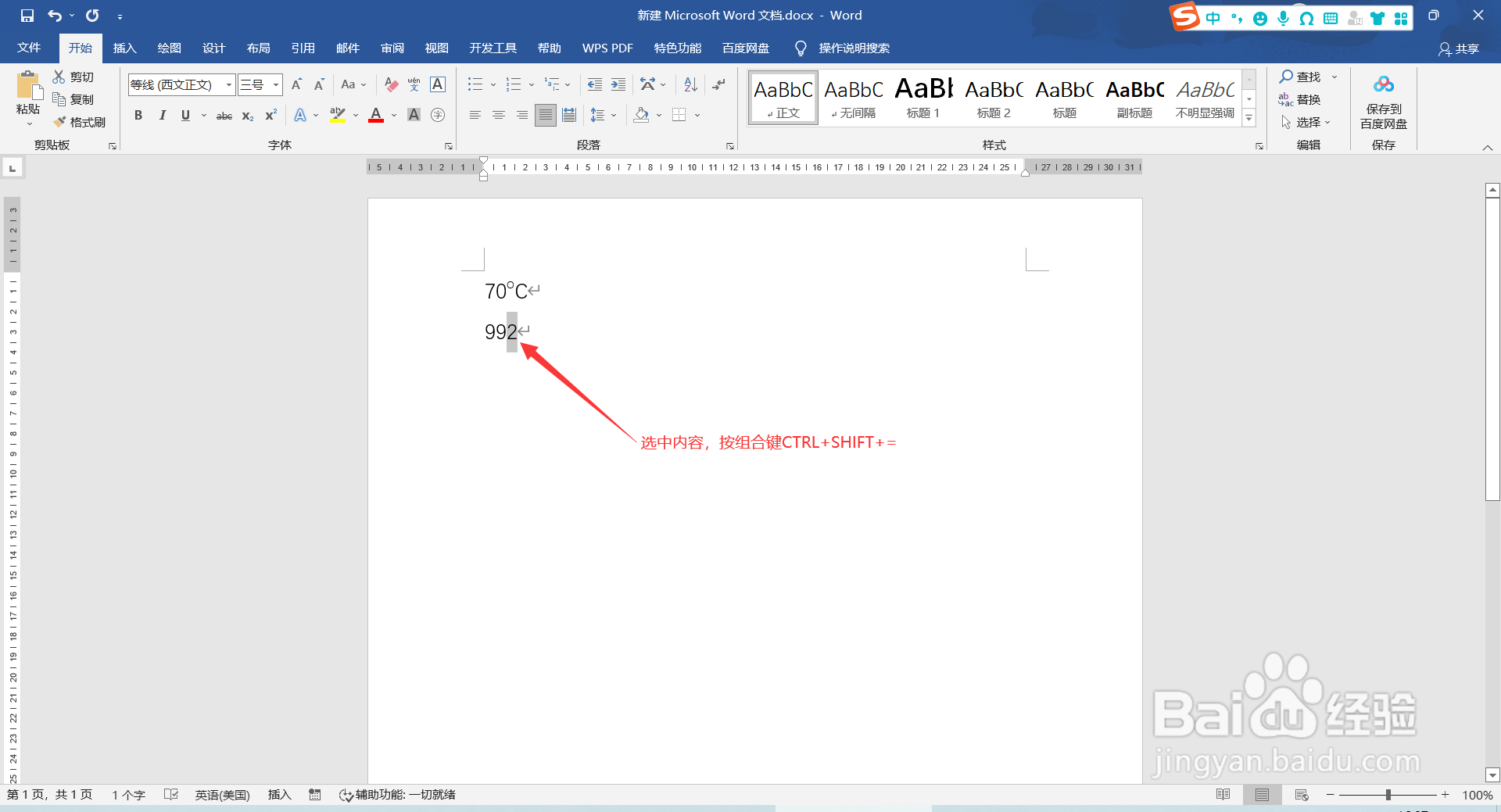Screen dimensions: 1501x812
Task: Switch to the WPS PDF tab
Action: pos(607,48)
